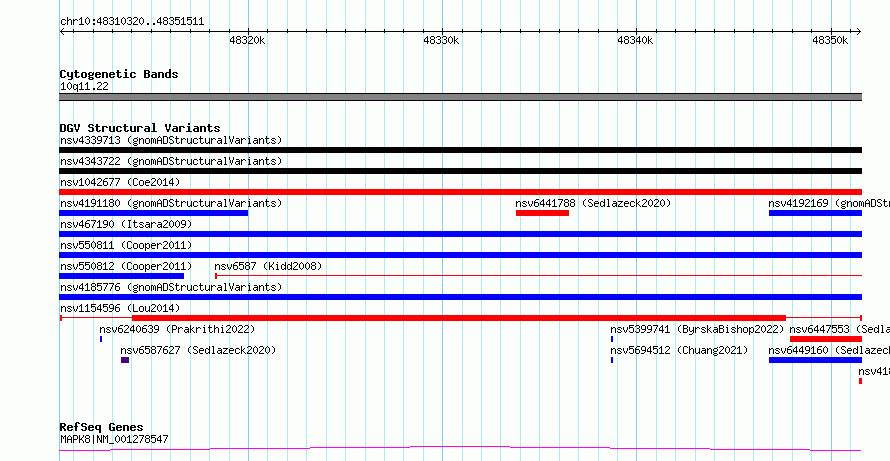Select the magenta MAPK8 gene line
890x461 pixels.
click(x=460, y=449)
